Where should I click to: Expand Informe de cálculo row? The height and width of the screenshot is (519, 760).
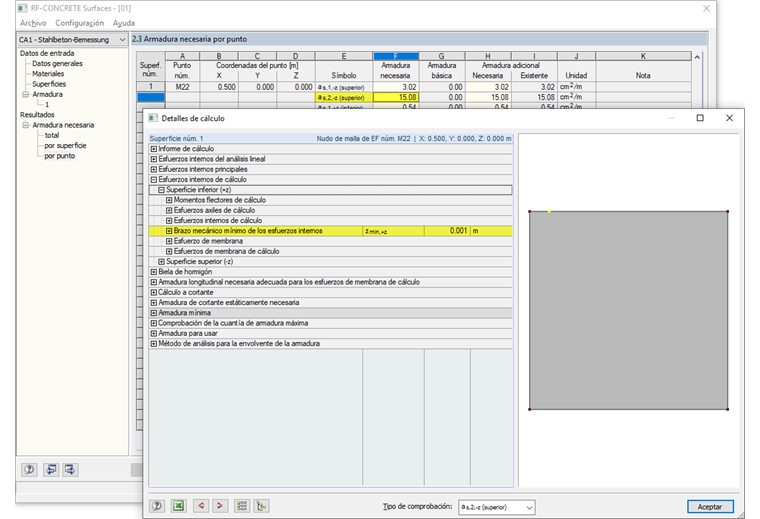(x=154, y=149)
